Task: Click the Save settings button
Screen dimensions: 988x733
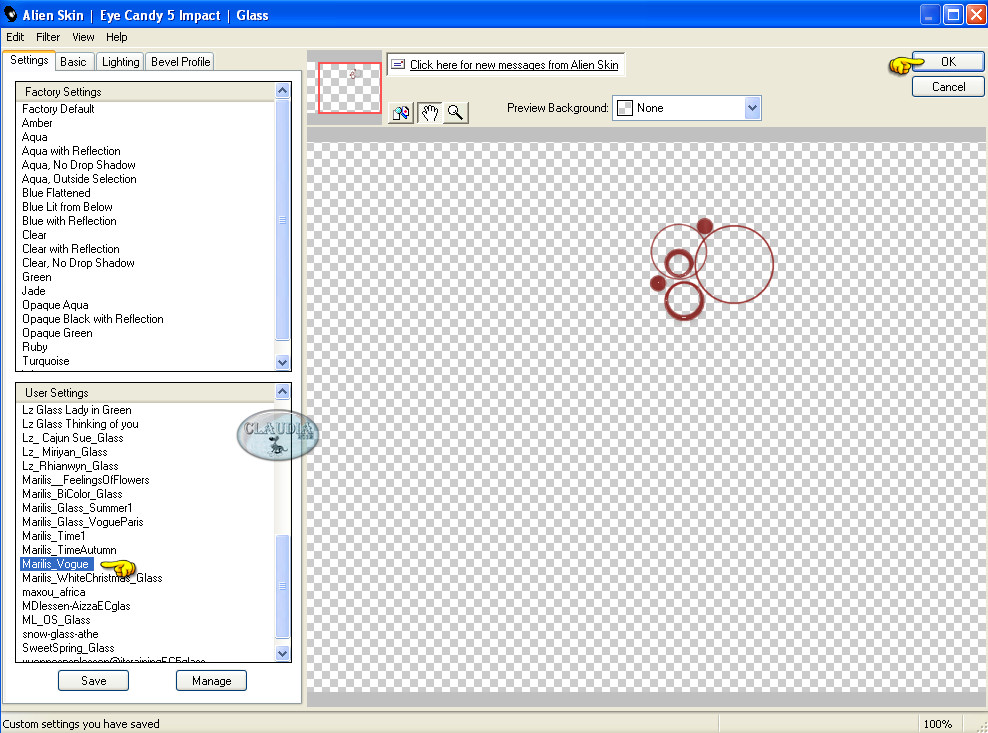Action: tap(93, 681)
